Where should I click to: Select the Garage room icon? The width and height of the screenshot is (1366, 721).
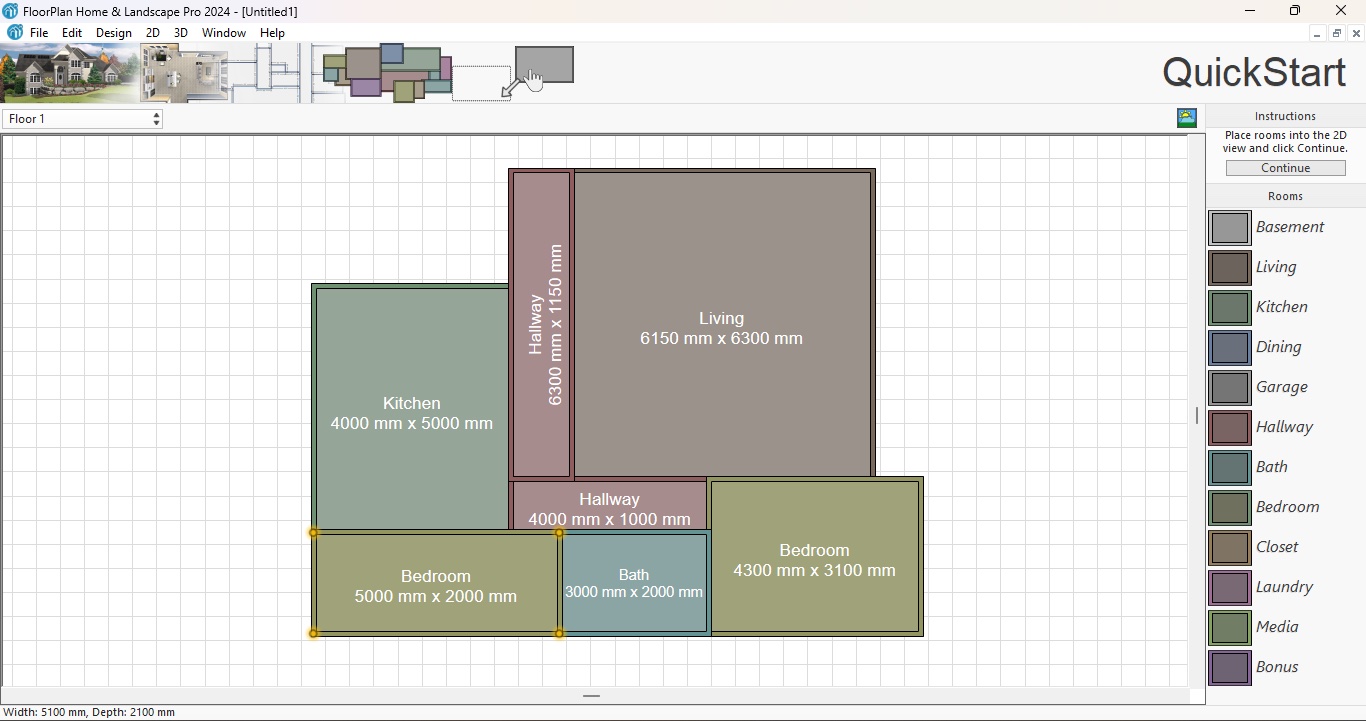1228,387
